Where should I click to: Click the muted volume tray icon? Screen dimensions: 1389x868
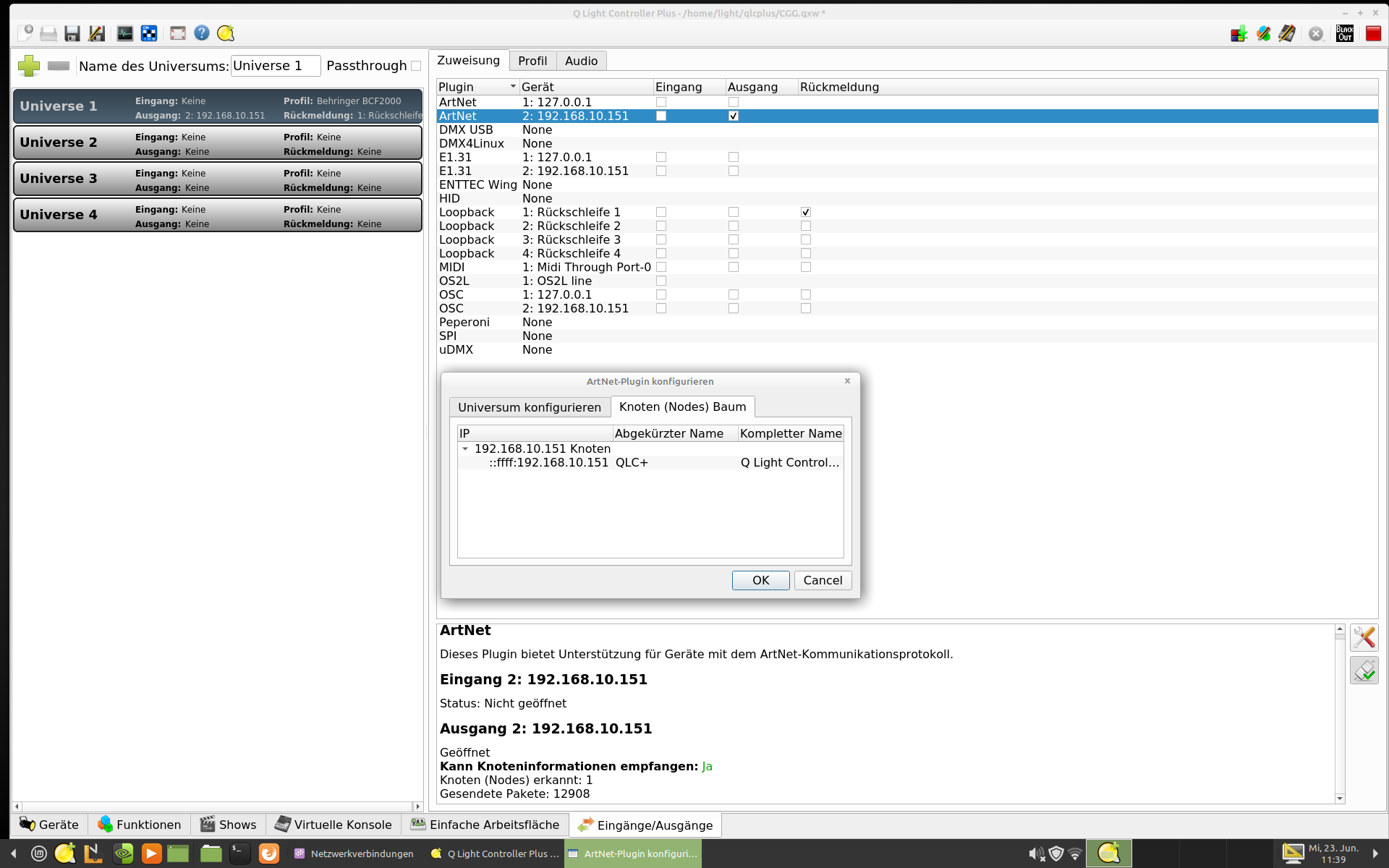[x=1037, y=854]
